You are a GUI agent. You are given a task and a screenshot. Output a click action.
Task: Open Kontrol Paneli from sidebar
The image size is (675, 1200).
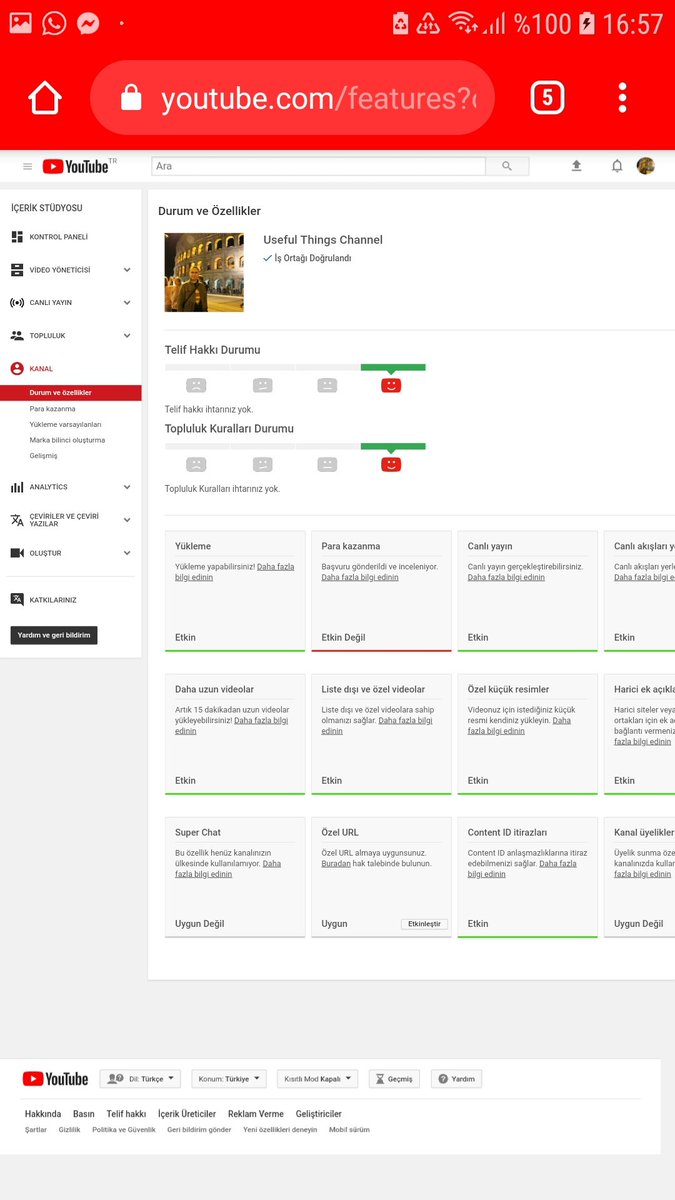click(59, 237)
